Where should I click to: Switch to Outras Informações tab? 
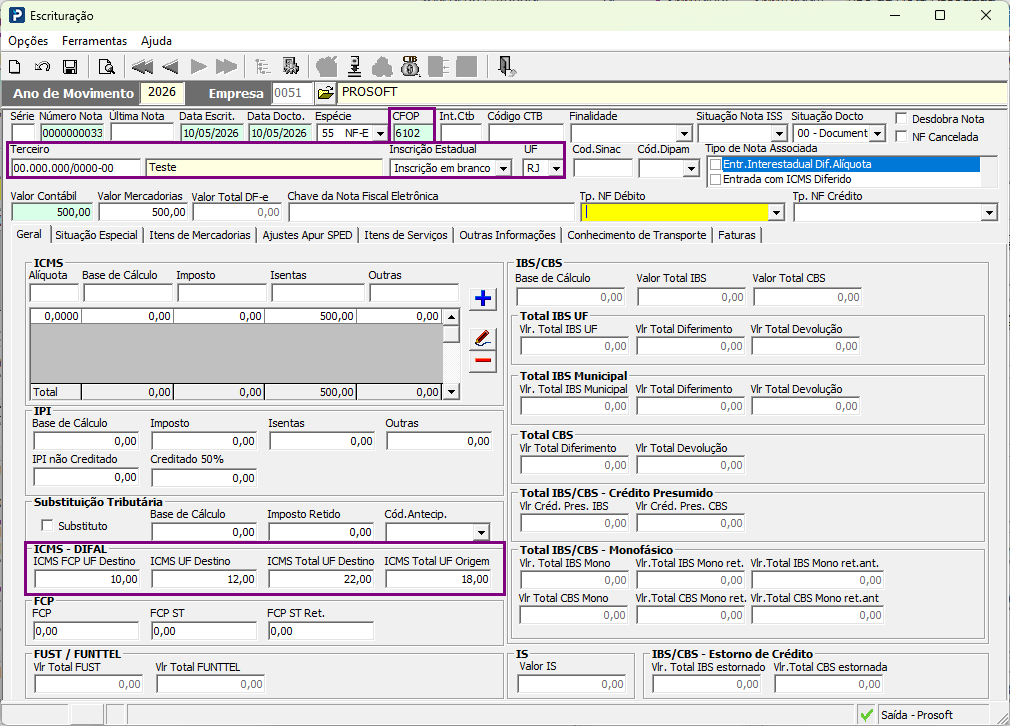click(508, 235)
